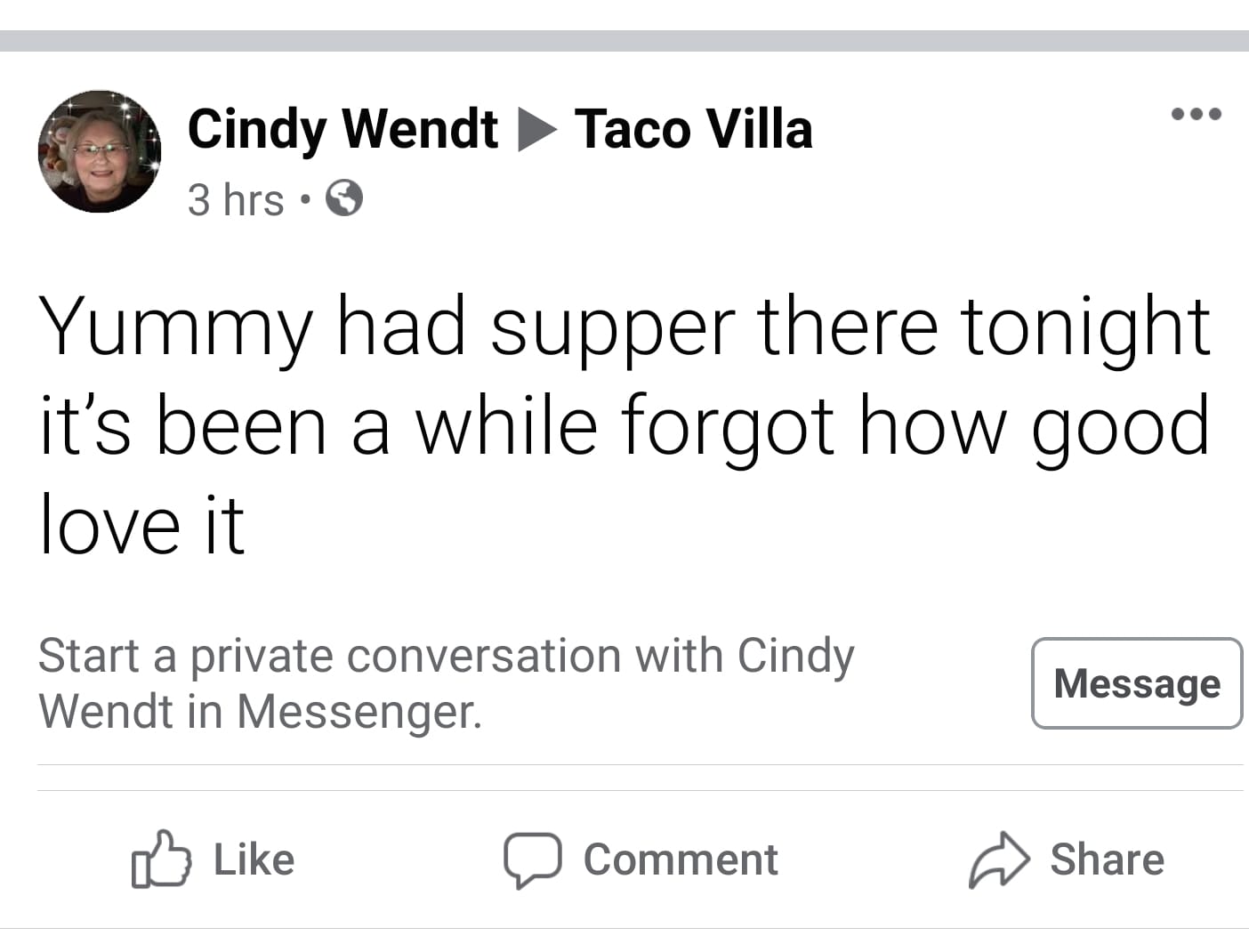Click the gray divider bar above the post

tap(624, 41)
